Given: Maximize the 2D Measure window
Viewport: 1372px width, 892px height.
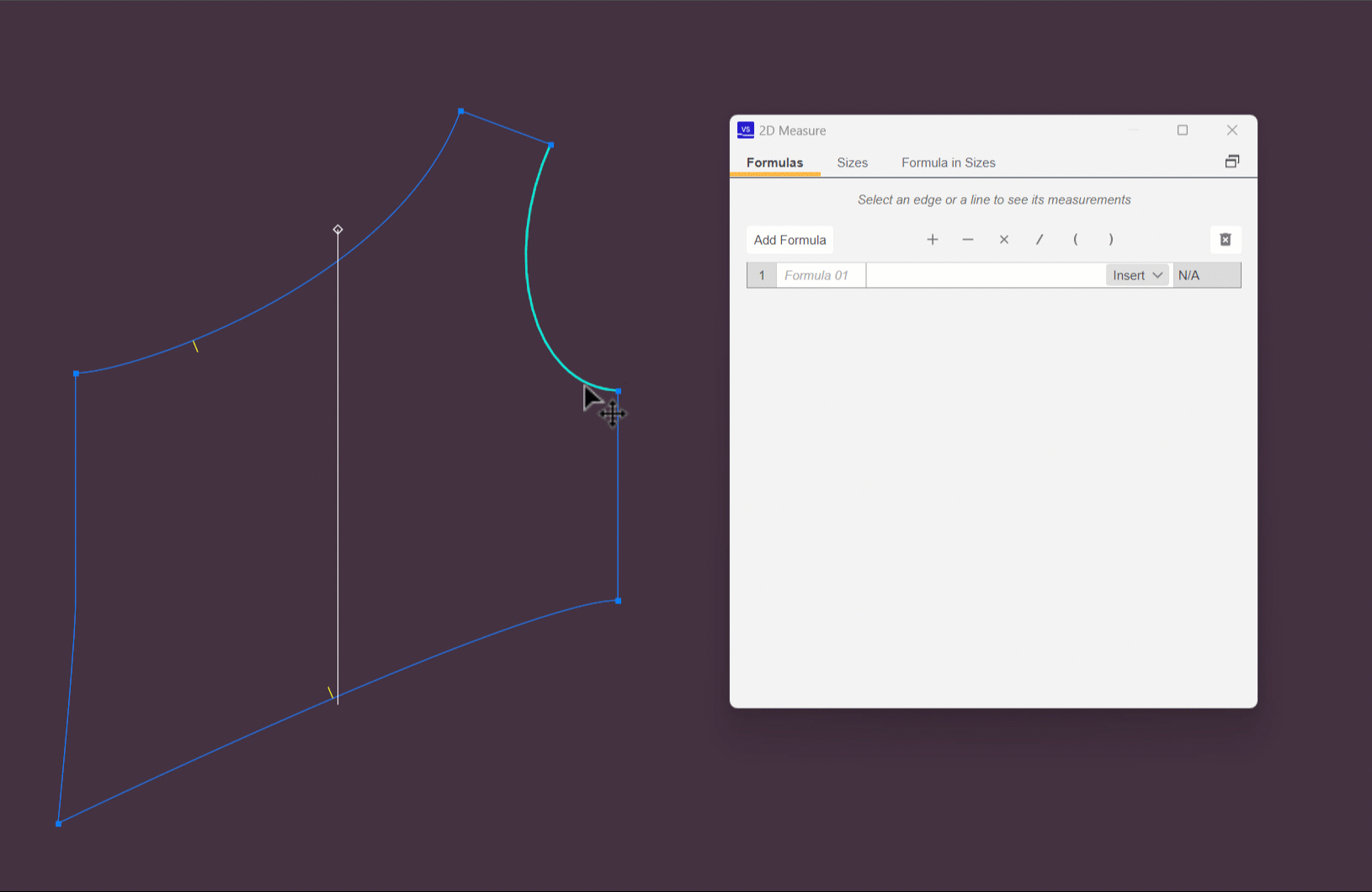Looking at the screenshot, I should click(x=1183, y=130).
